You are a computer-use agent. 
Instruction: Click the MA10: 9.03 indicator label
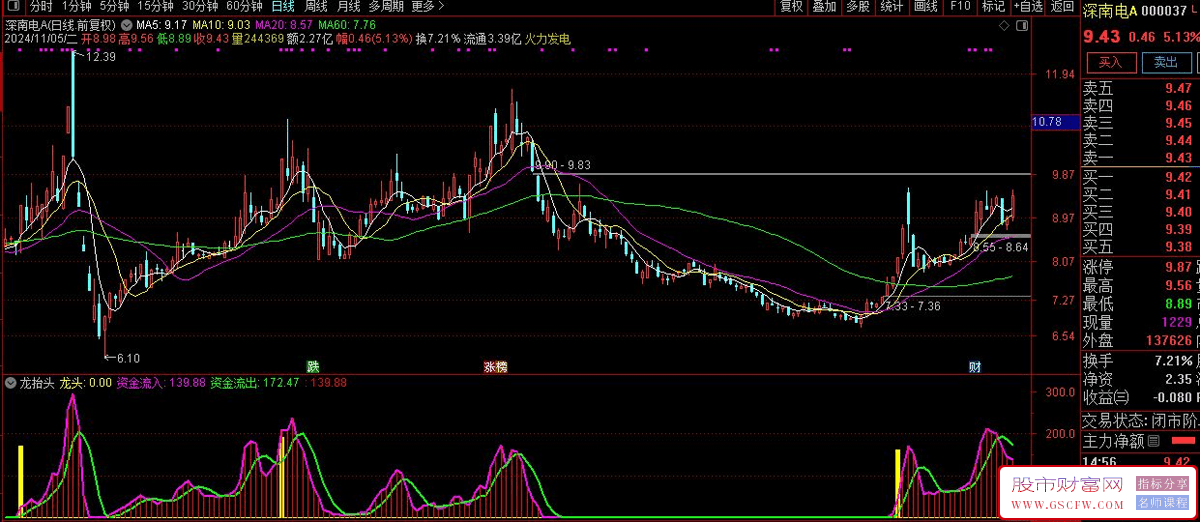(x=219, y=23)
